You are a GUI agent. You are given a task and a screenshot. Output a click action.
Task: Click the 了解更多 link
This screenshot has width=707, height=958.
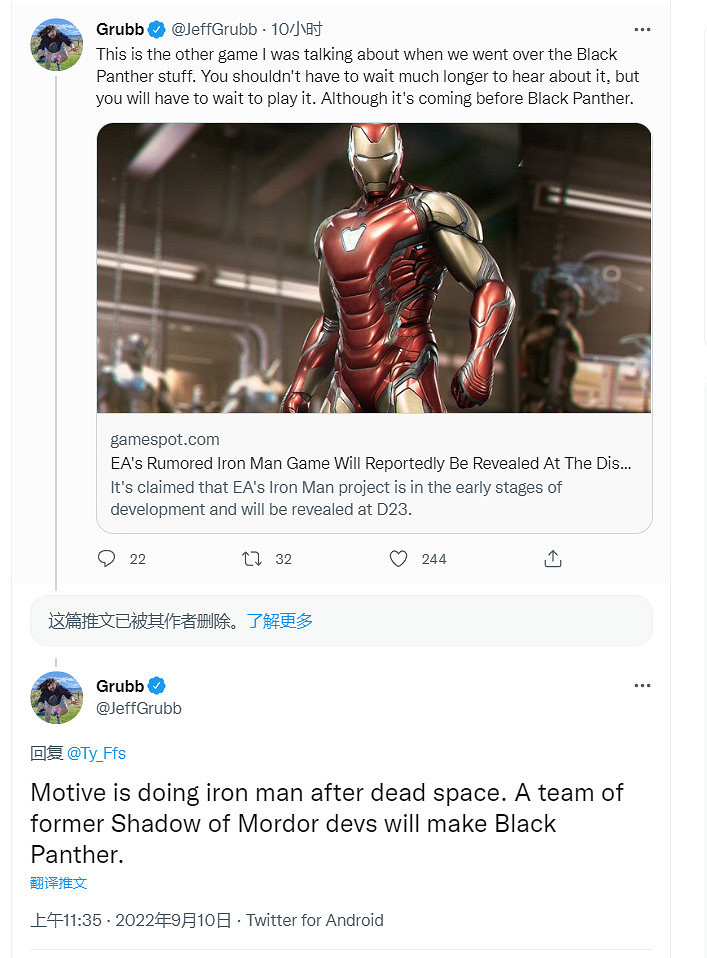280,621
